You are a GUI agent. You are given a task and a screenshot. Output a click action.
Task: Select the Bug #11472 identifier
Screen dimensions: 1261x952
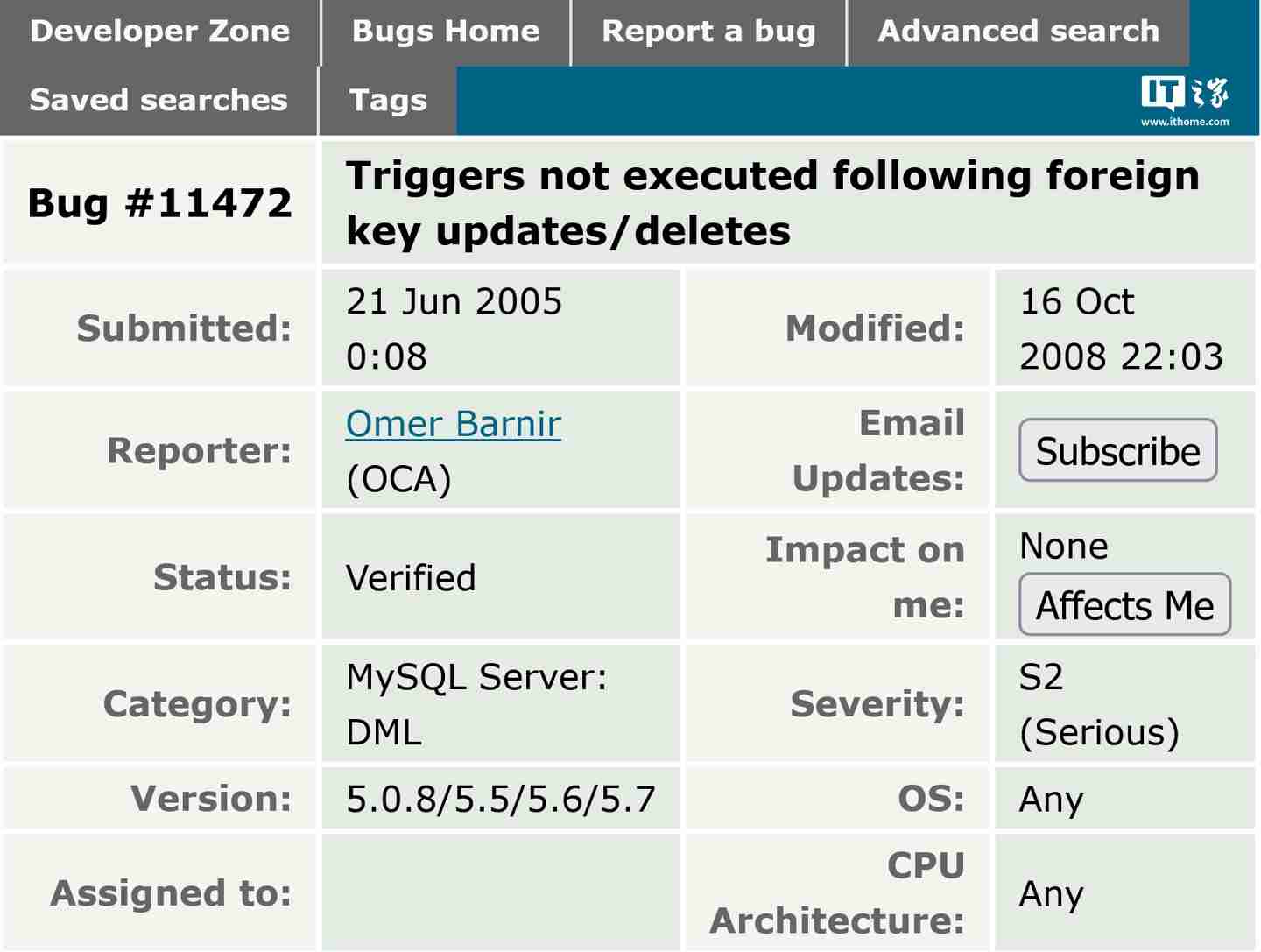(160, 203)
